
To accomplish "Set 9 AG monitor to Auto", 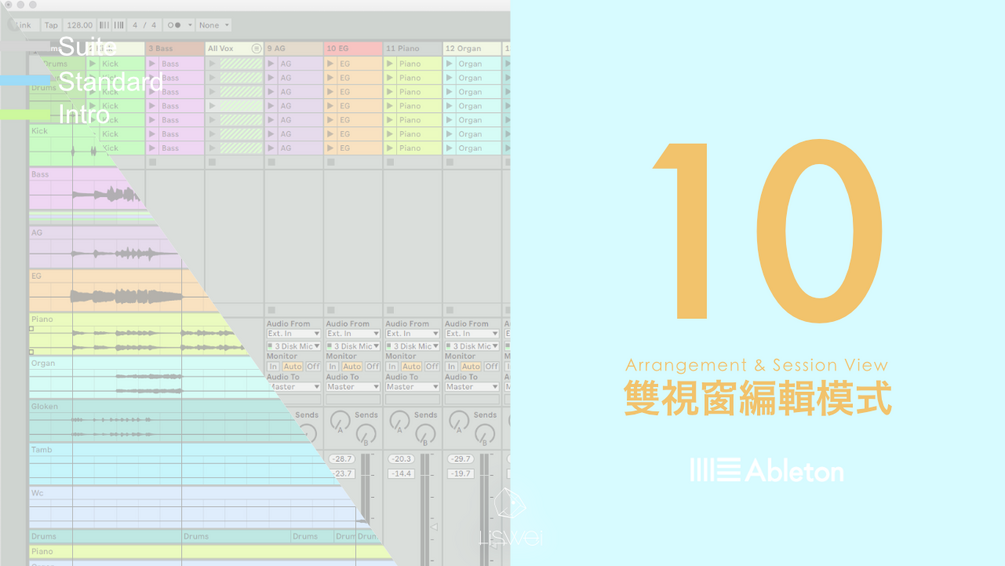I will [292, 367].
